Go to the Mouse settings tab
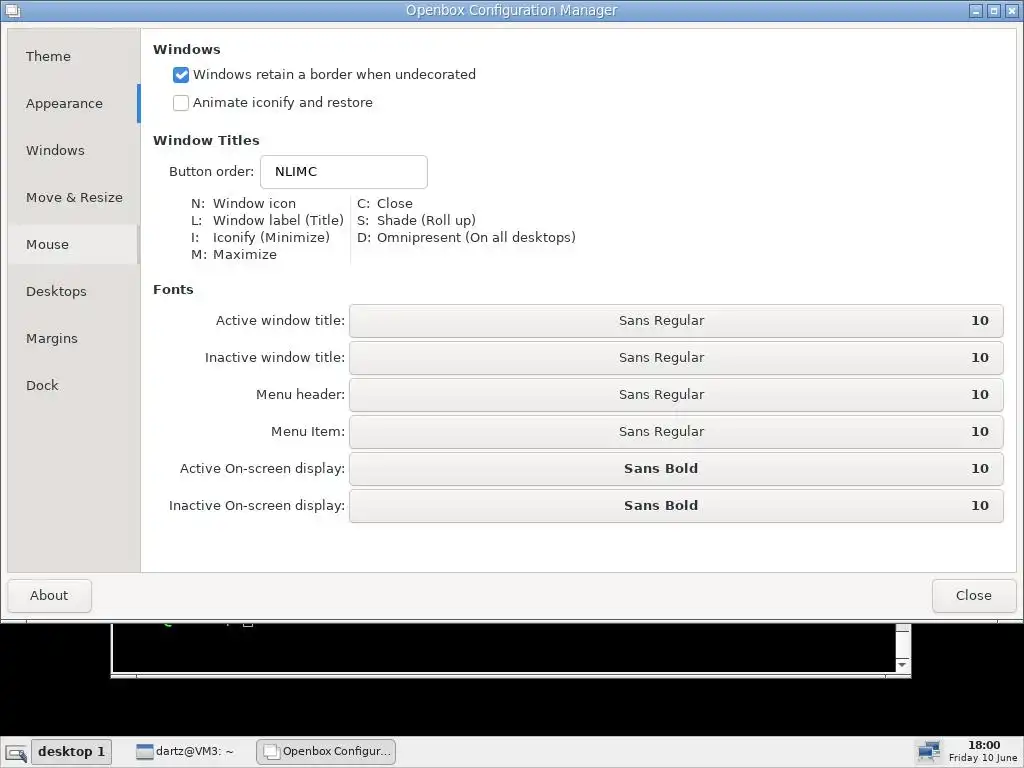 [73, 244]
